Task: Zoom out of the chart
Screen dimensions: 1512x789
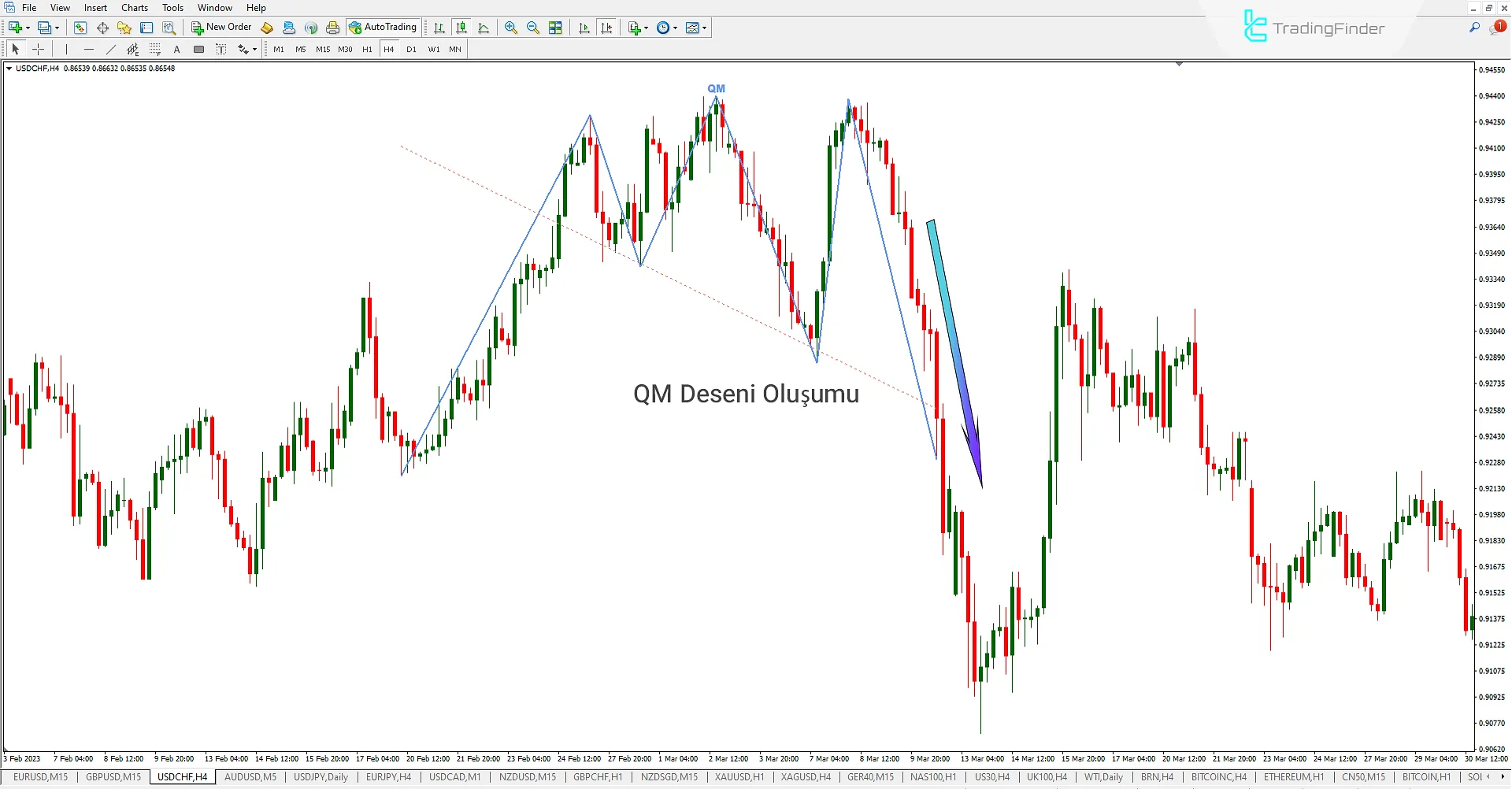Action: 533,28
